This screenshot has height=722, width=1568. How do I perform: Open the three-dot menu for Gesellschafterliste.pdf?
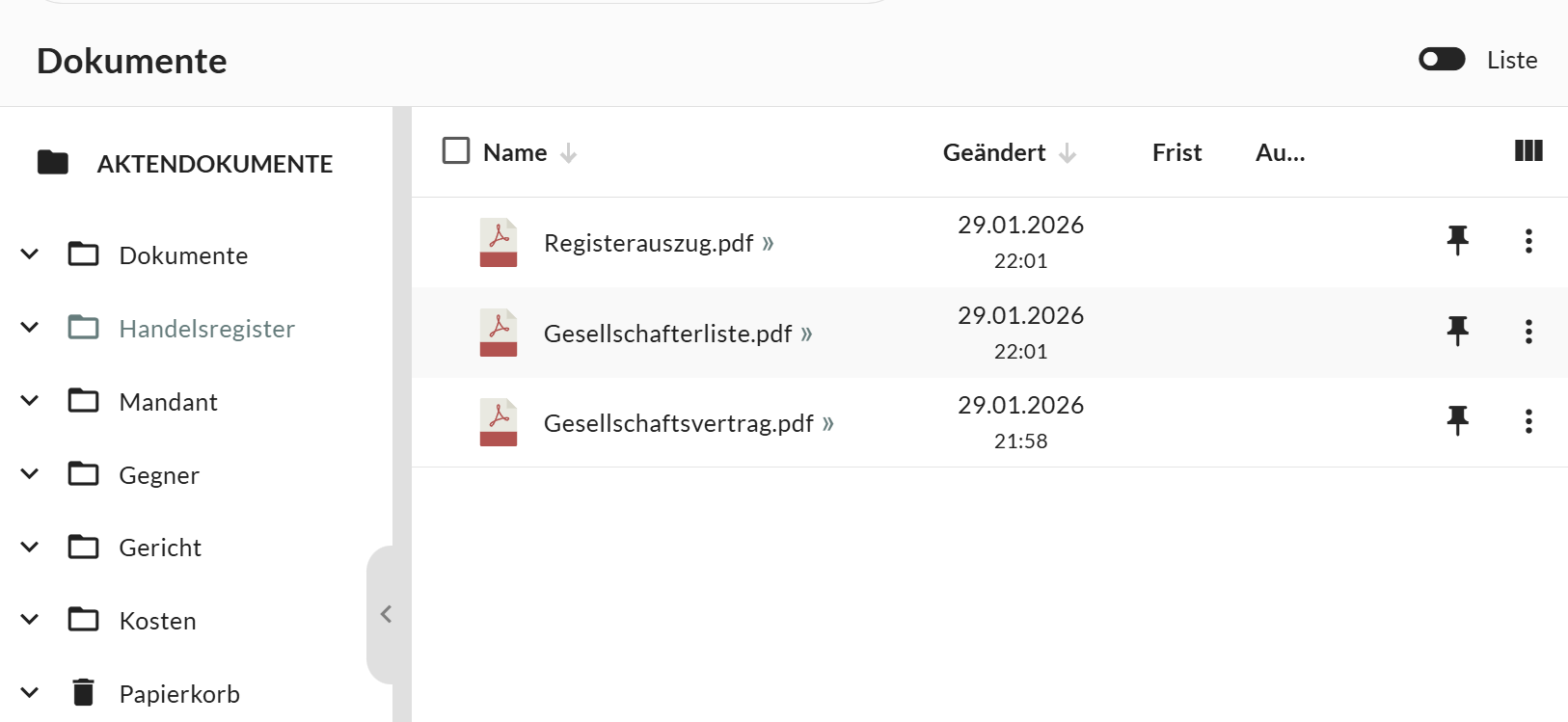point(1528,332)
